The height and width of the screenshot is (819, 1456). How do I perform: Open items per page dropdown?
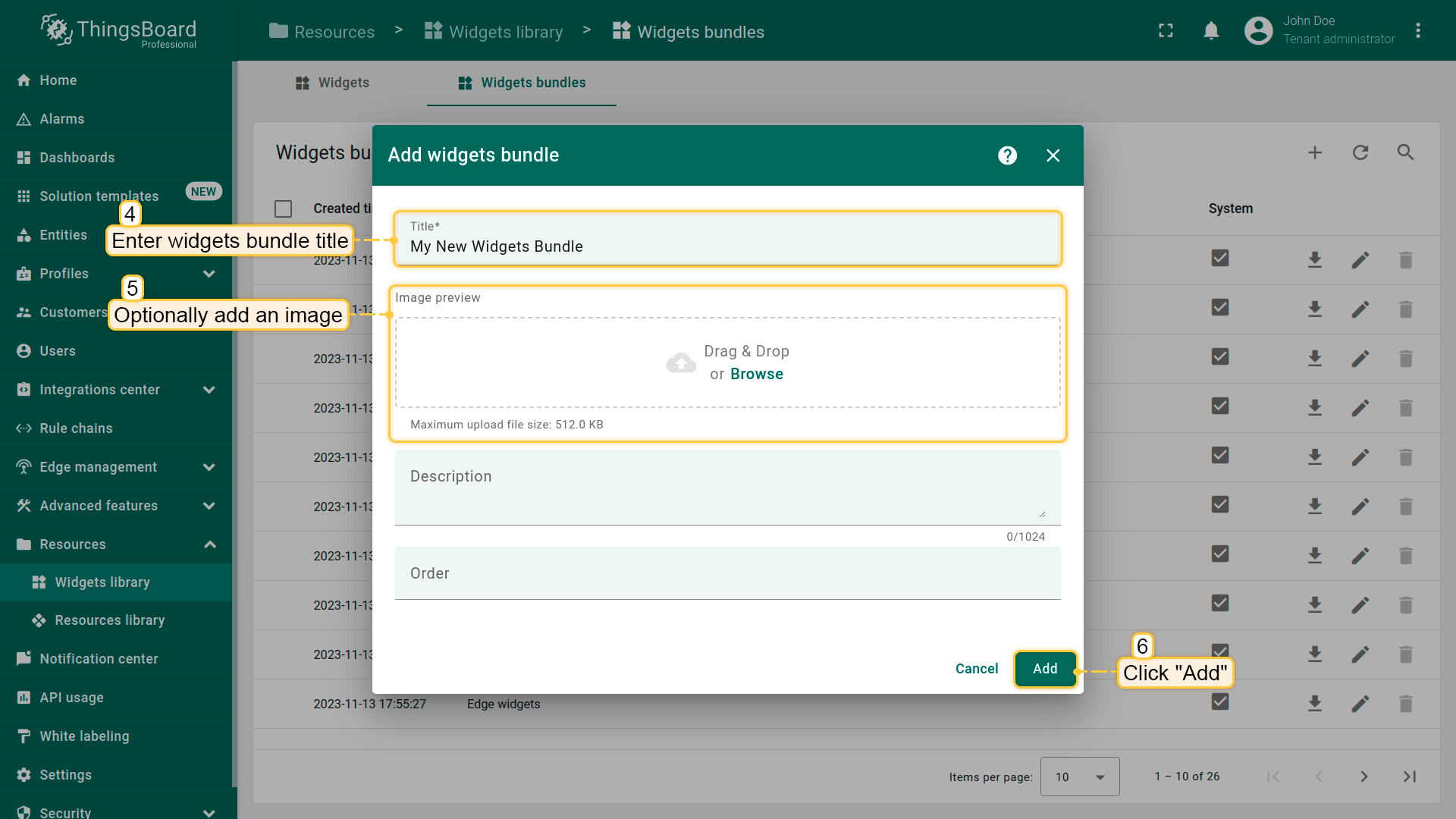click(x=1079, y=777)
